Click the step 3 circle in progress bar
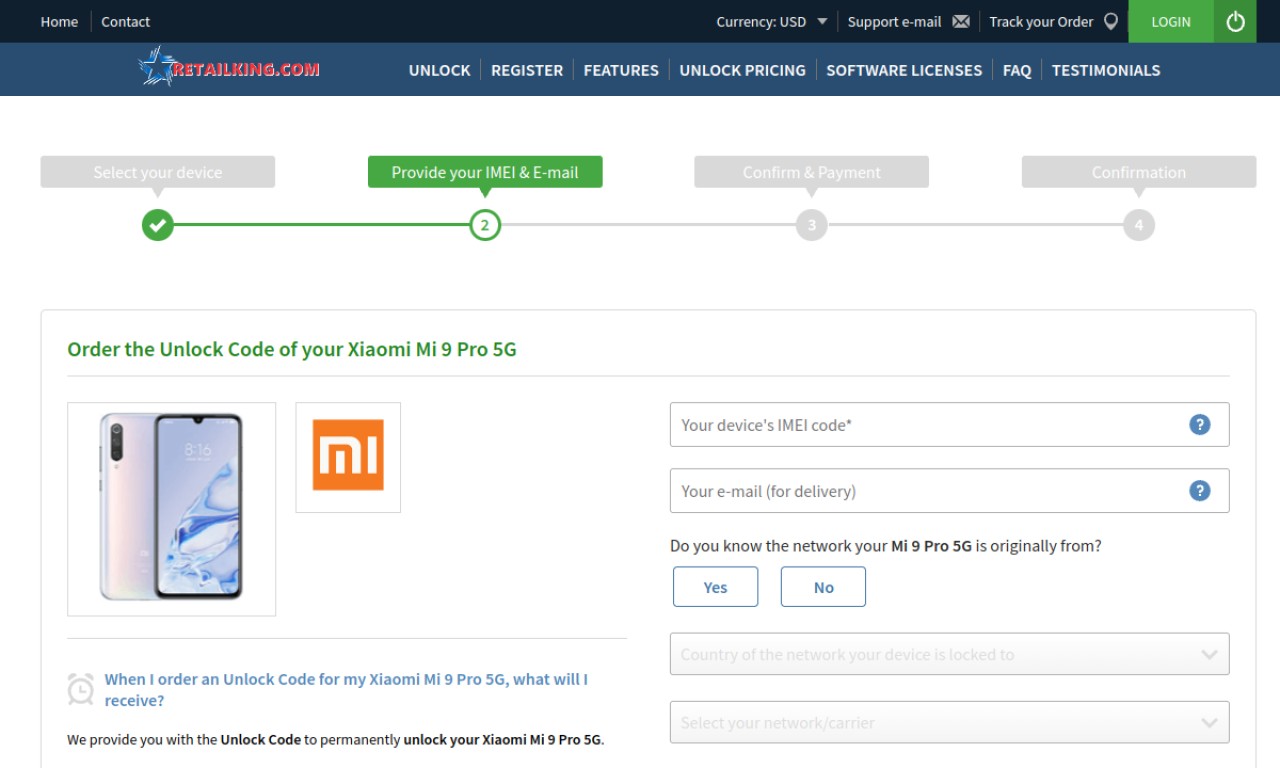This screenshot has height=768, width=1280. (x=812, y=225)
